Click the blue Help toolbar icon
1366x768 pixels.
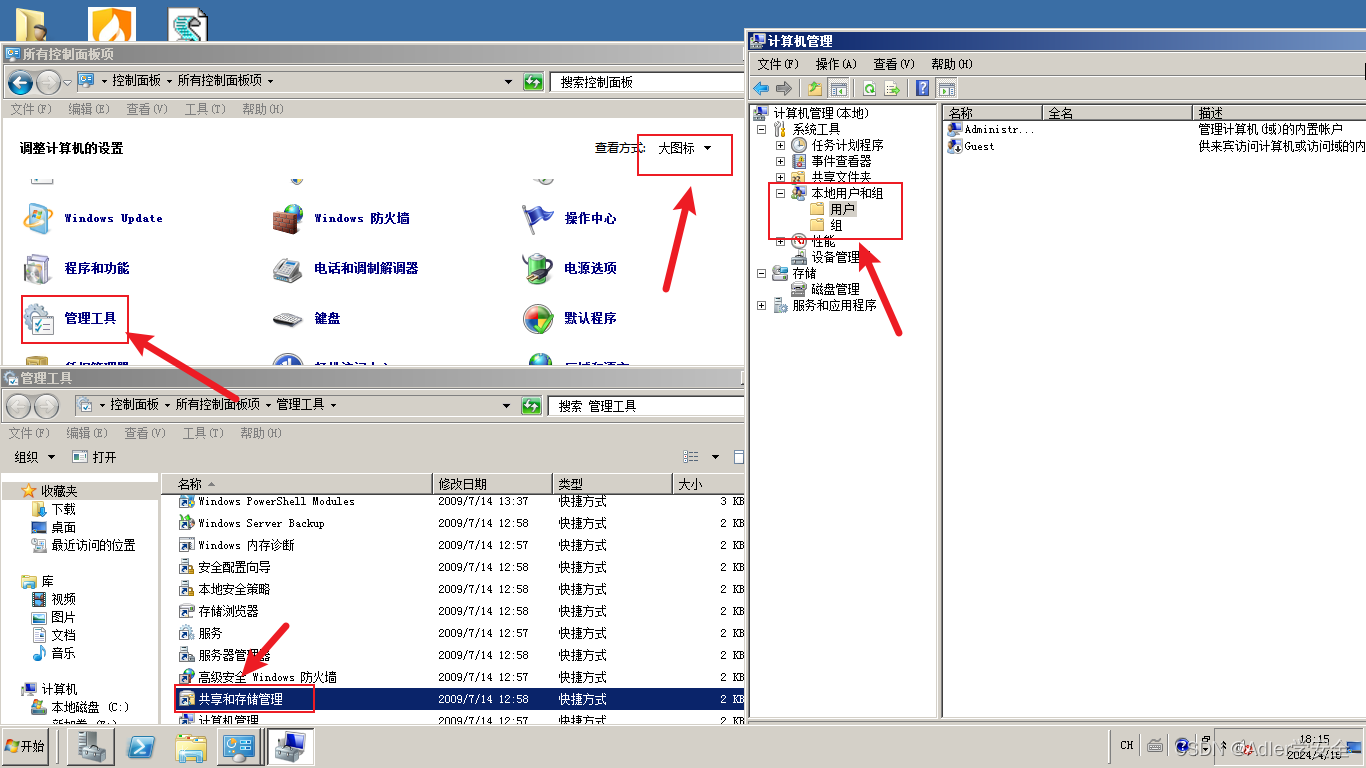[923, 88]
